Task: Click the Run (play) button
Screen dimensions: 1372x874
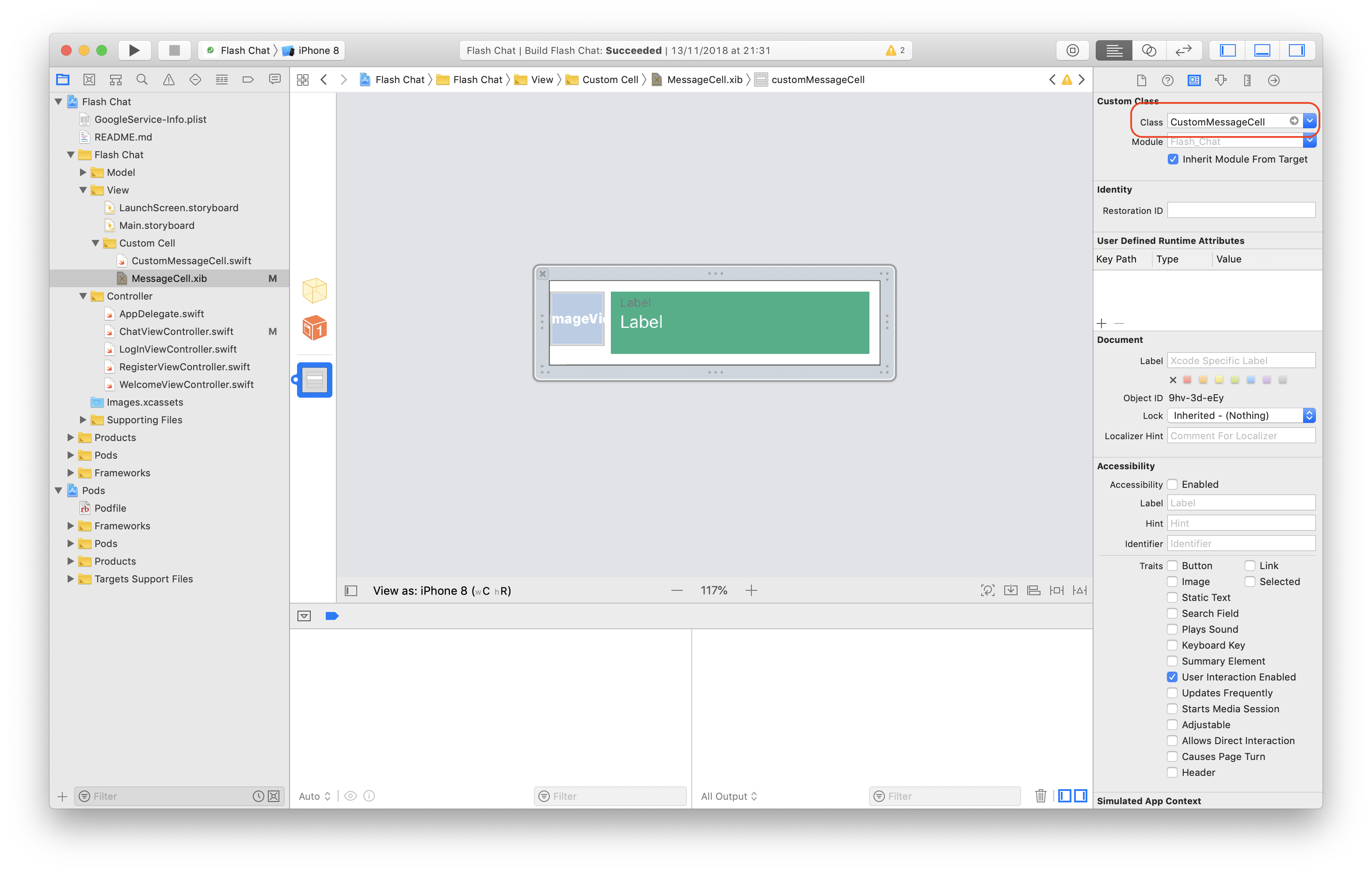Action: (x=134, y=50)
